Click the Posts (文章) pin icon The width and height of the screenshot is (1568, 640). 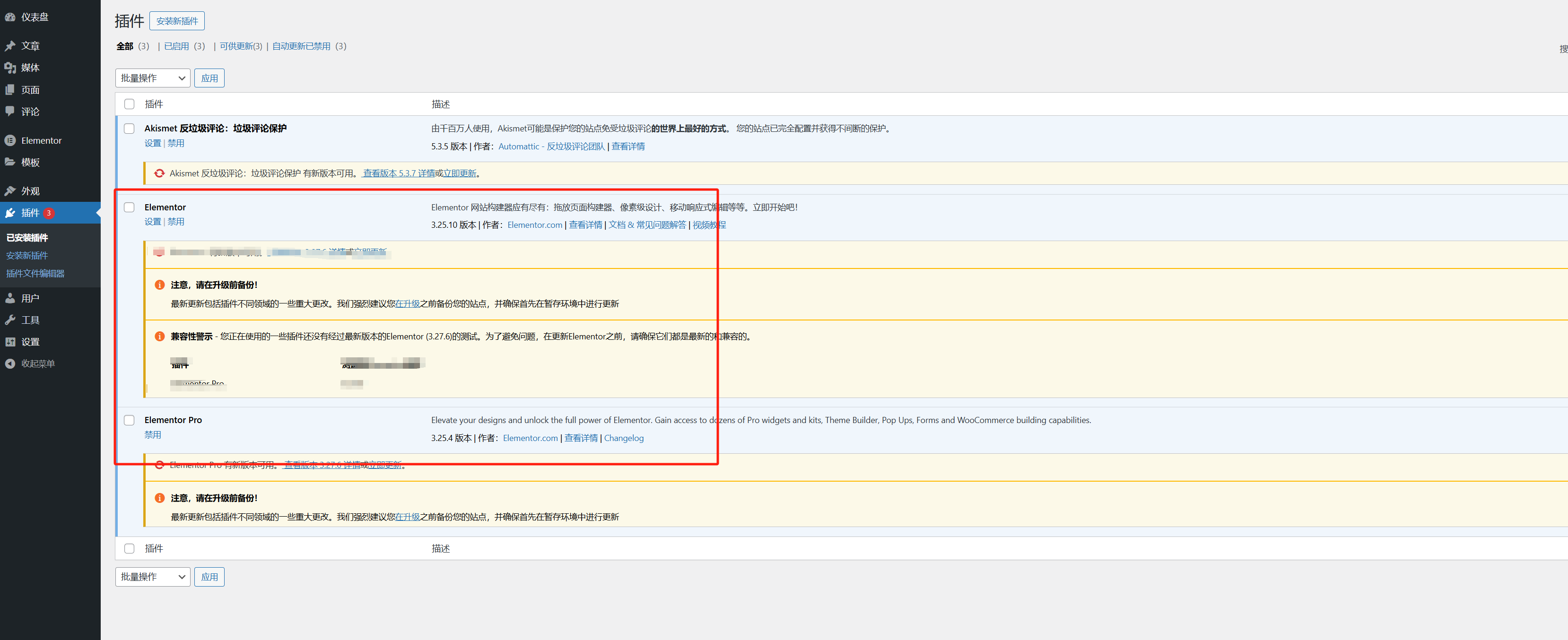(10, 46)
